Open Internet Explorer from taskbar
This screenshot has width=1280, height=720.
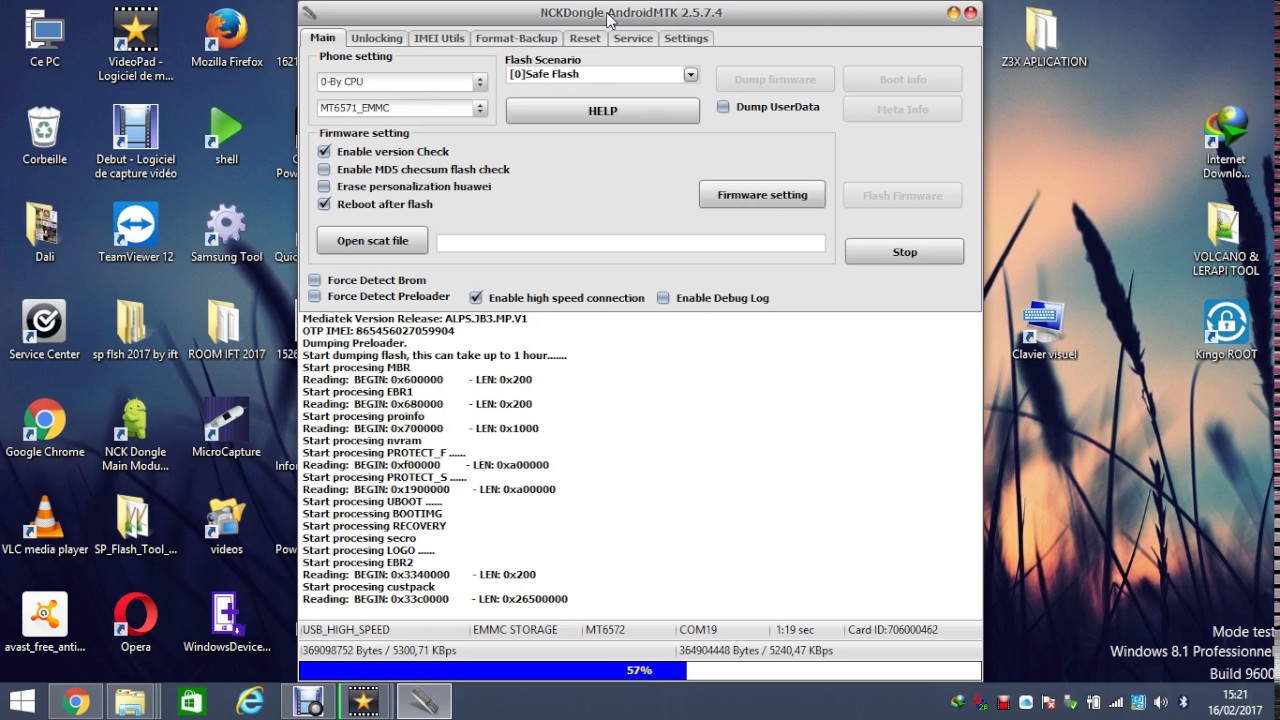tap(249, 702)
